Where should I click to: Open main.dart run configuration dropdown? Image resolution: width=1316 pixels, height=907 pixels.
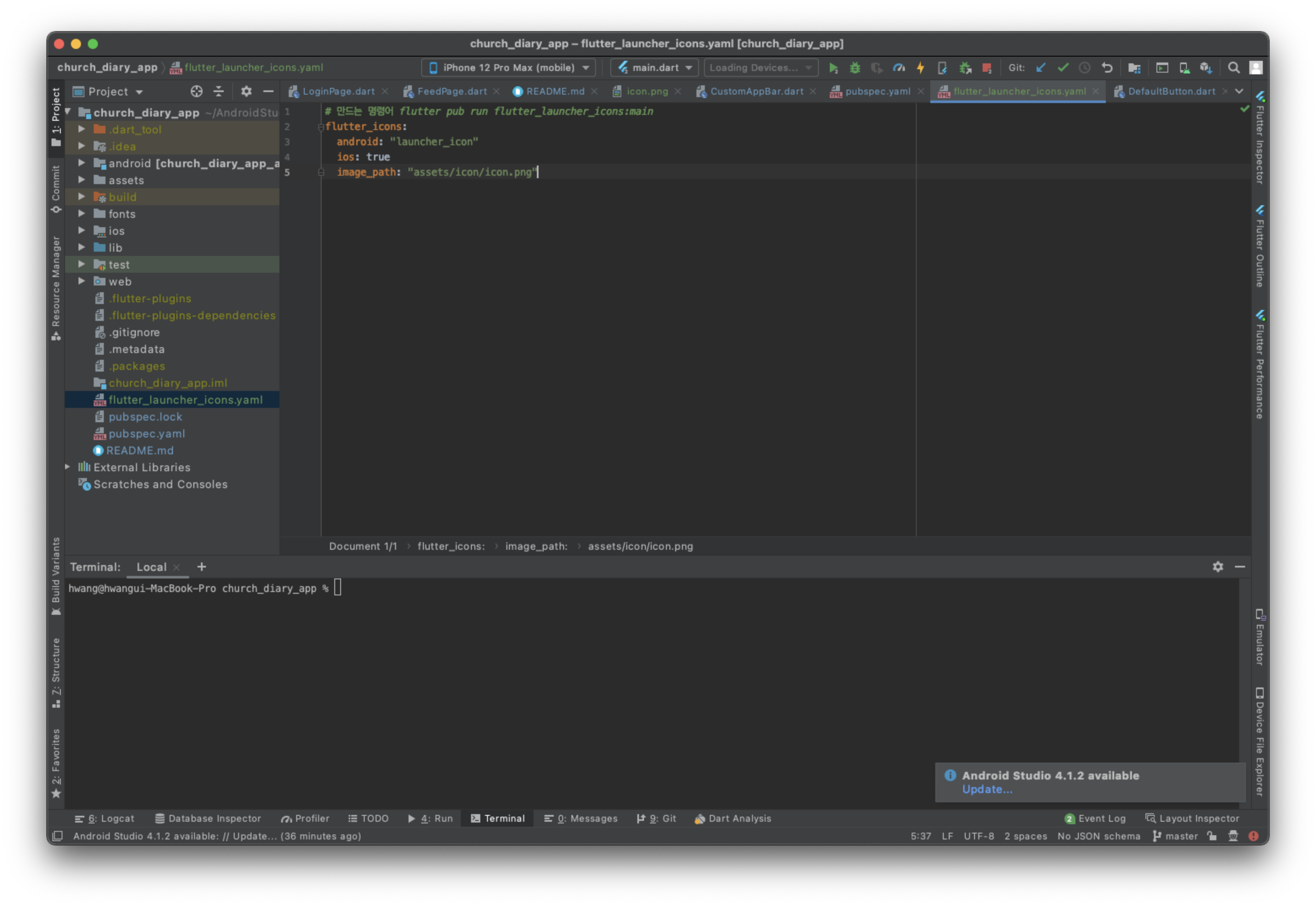coord(655,68)
